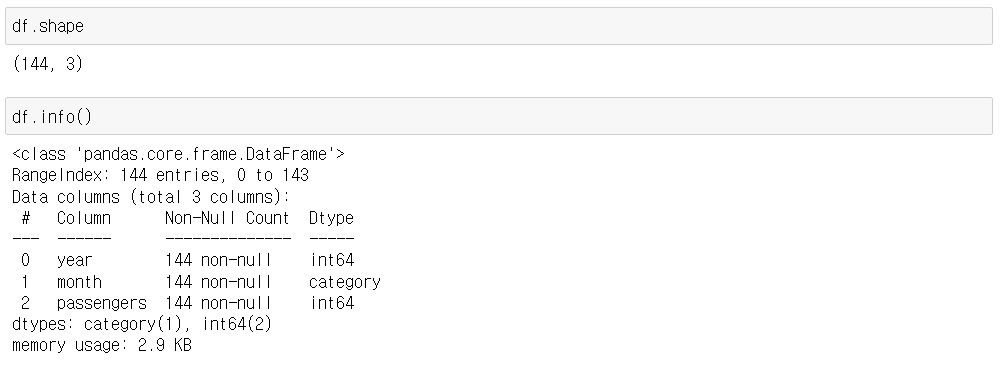Click the year column name
The height and width of the screenshot is (367, 1001).
75,260
